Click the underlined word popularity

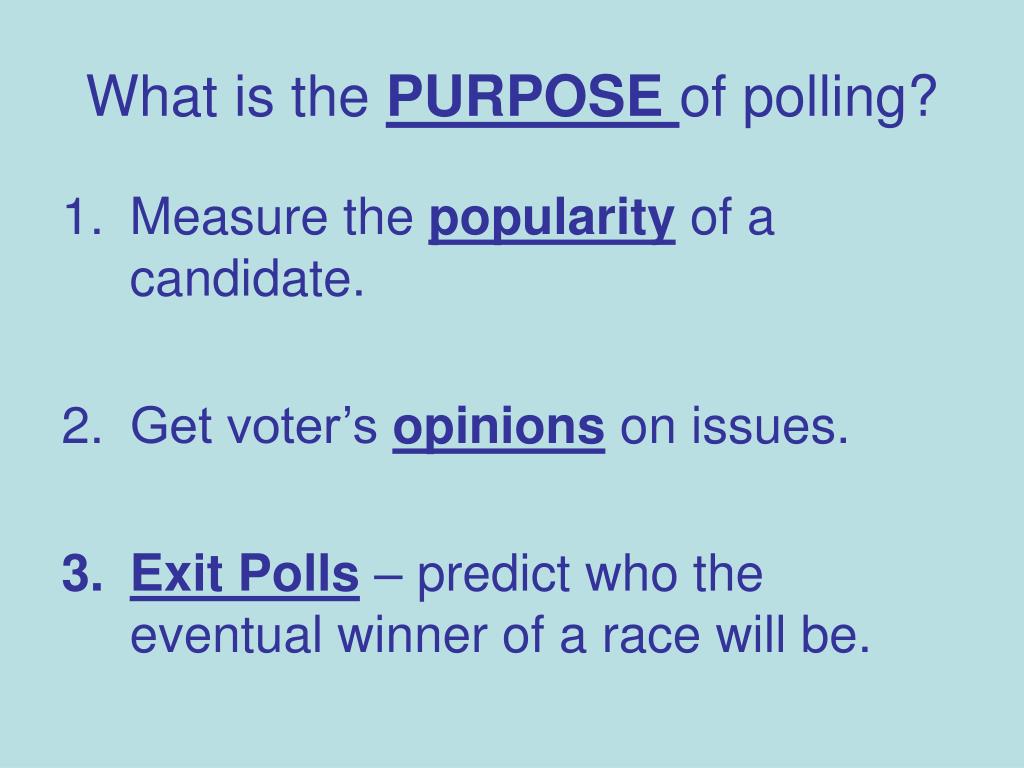pos(552,219)
